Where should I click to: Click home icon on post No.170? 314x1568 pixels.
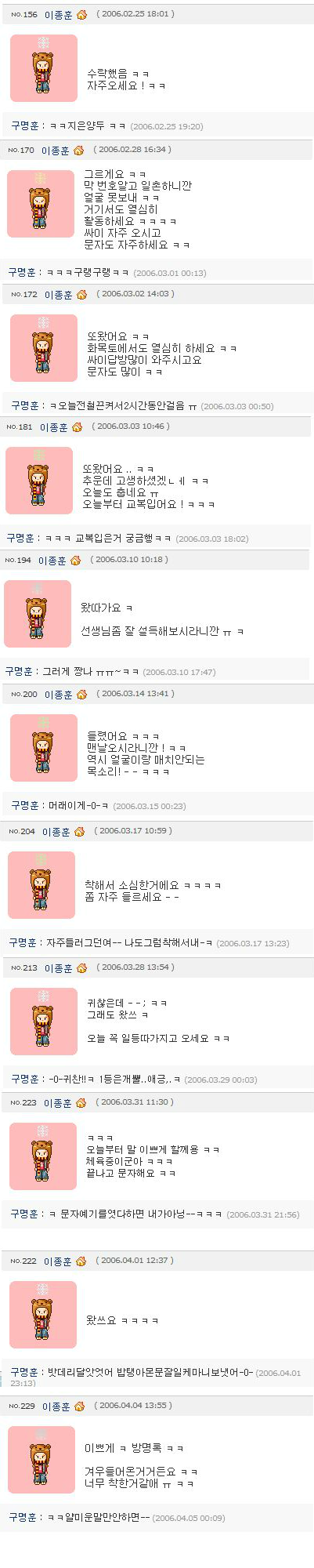coord(79,151)
